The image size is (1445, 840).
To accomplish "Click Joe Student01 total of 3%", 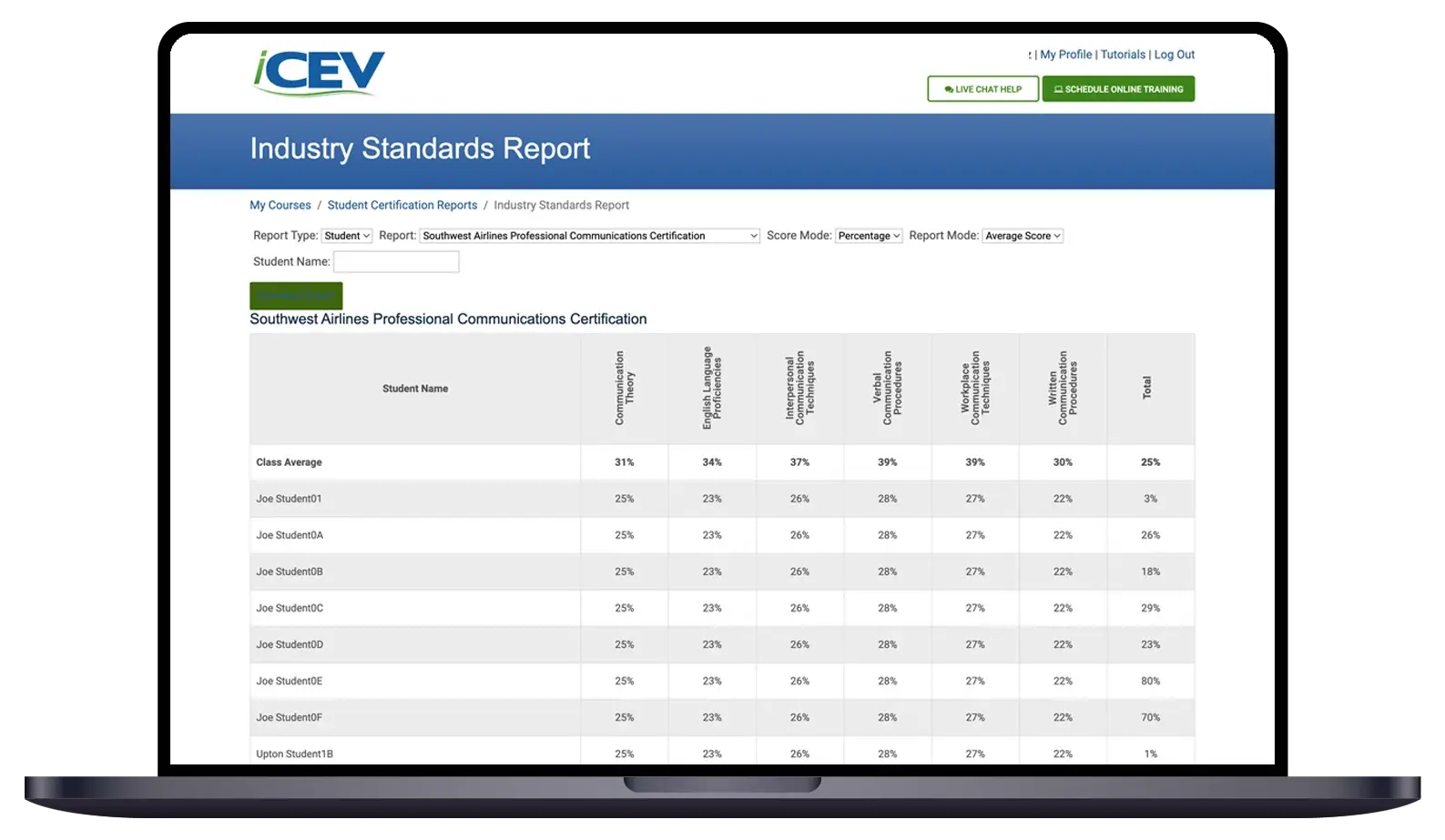I will [x=1151, y=499].
